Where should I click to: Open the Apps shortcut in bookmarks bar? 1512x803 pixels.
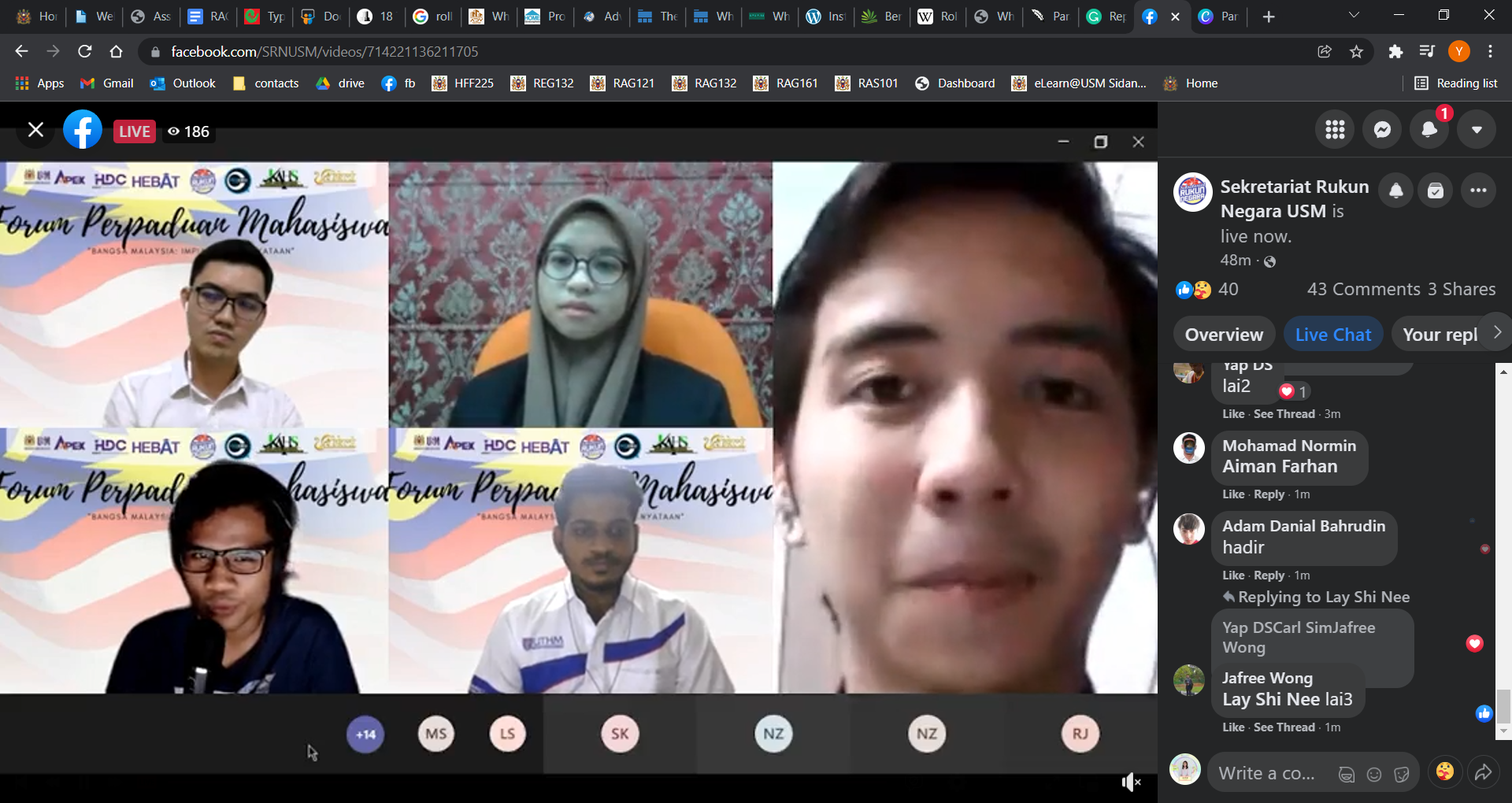[x=39, y=83]
